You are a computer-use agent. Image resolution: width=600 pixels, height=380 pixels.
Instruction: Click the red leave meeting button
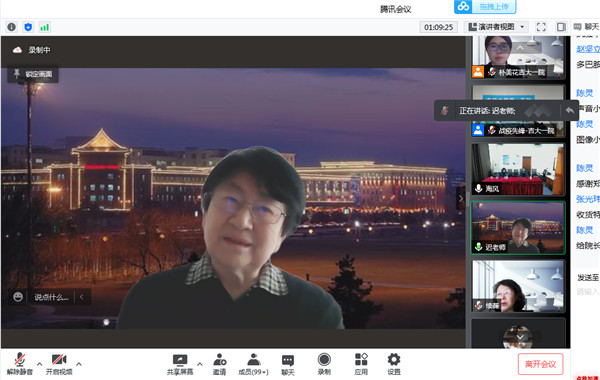(540, 364)
